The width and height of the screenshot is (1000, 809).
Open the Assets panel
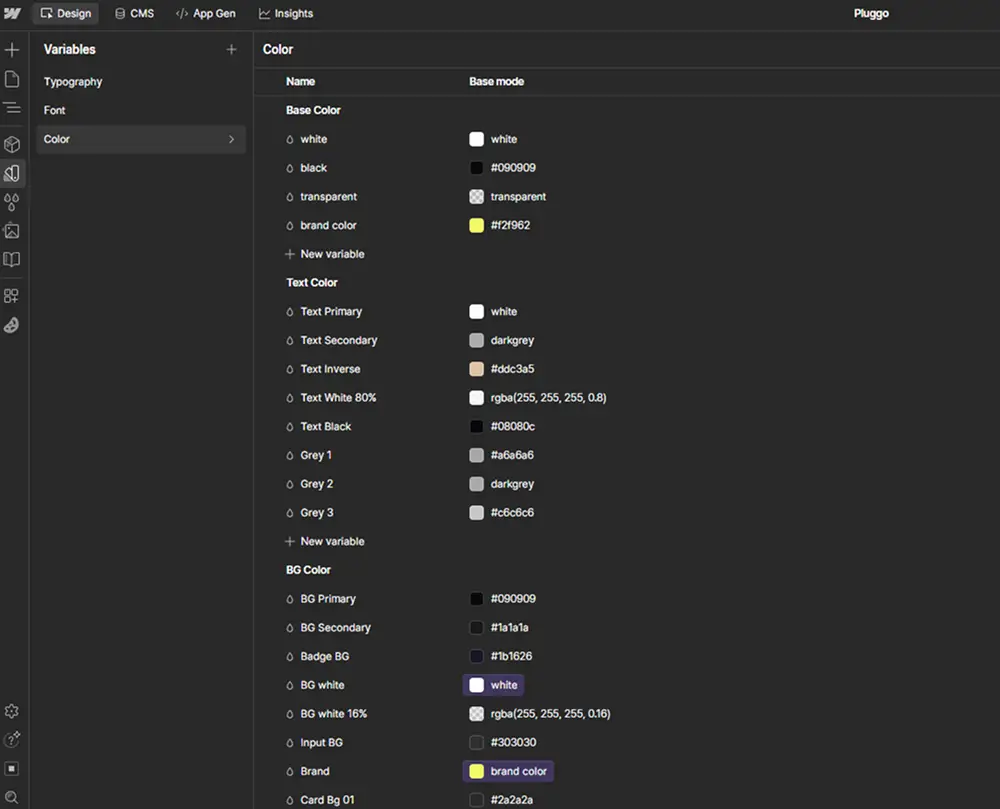coord(13,230)
